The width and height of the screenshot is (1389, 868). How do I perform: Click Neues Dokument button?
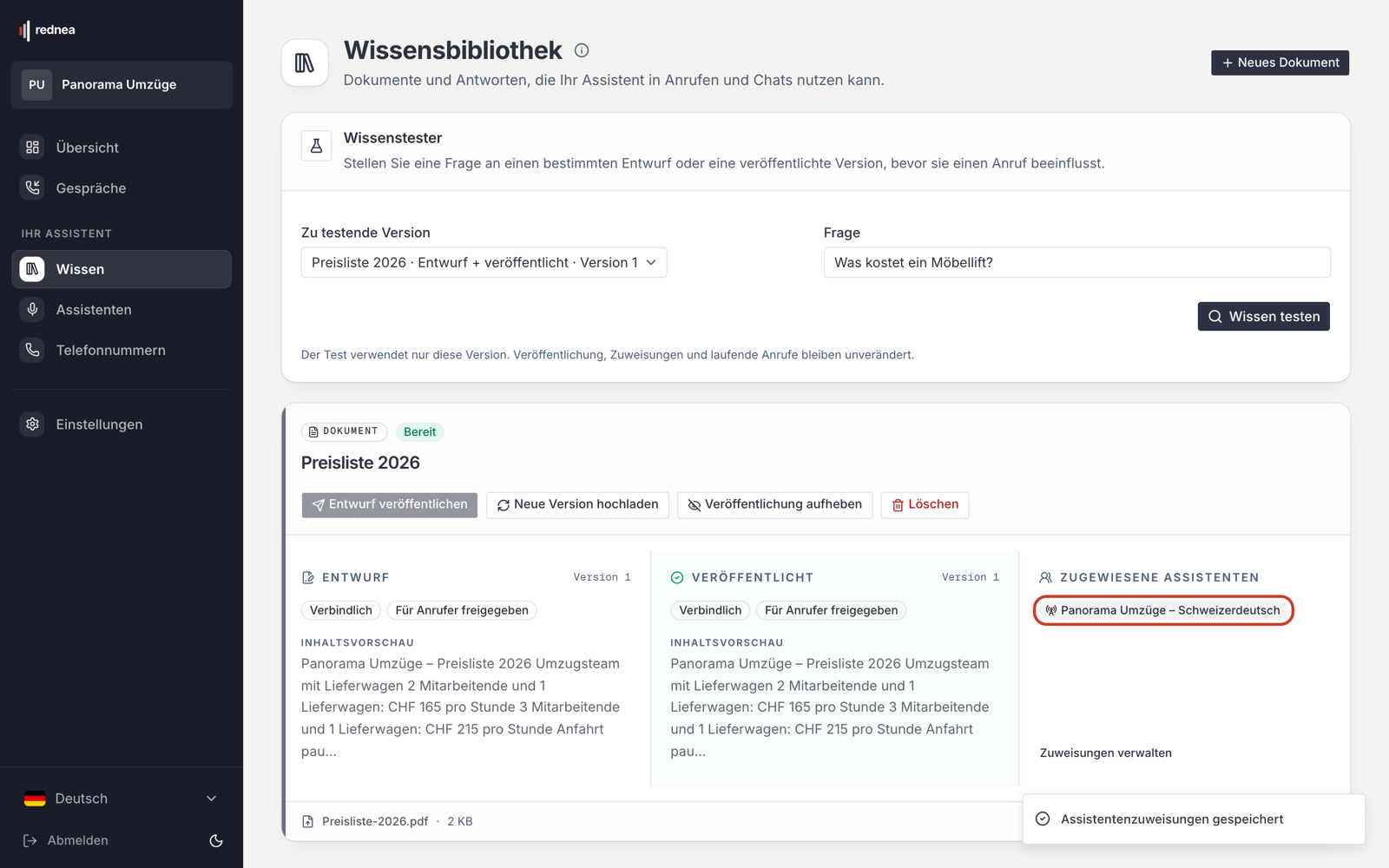click(1280, 62)
